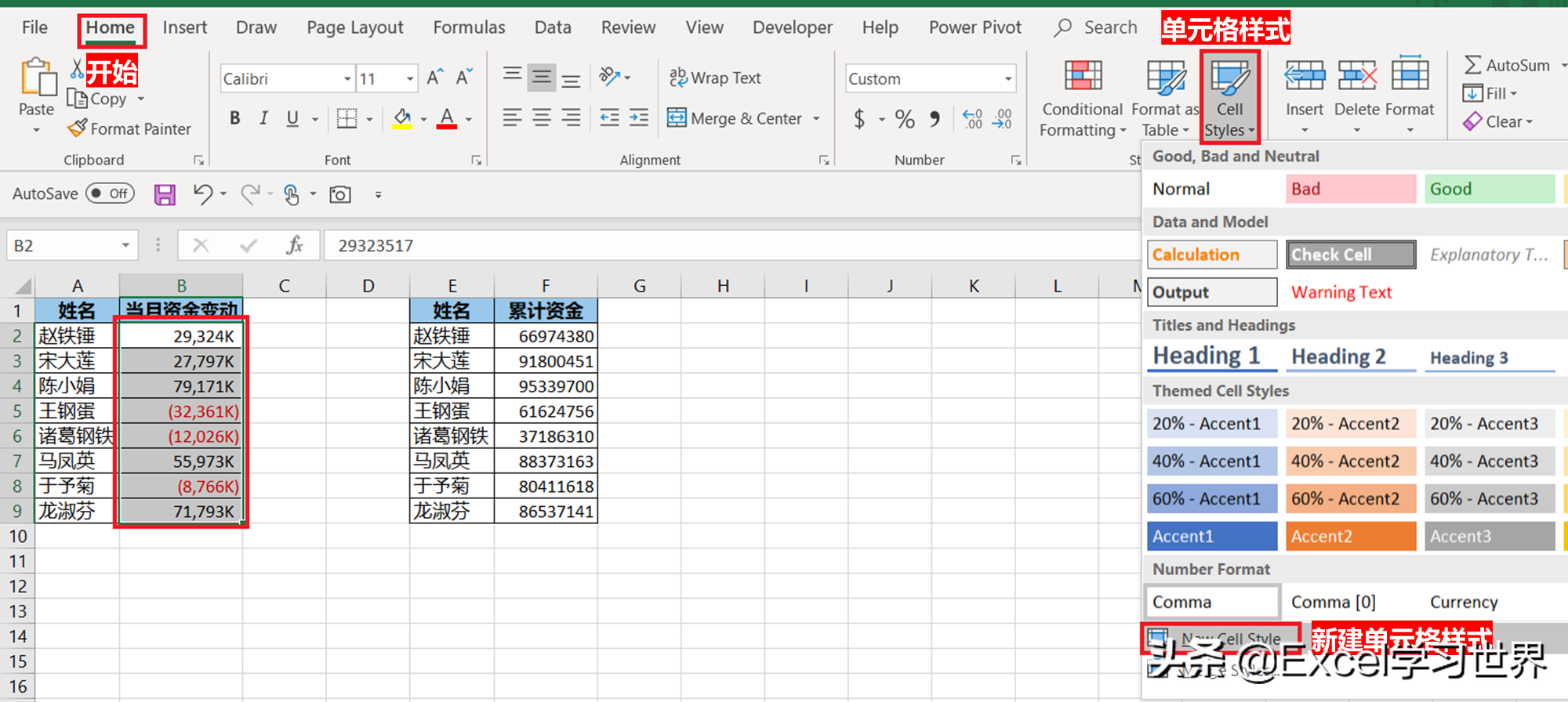Apply the Good cell style
Image resolution: width=1568 pixels, height=702 pixels.
(1490, 189)
